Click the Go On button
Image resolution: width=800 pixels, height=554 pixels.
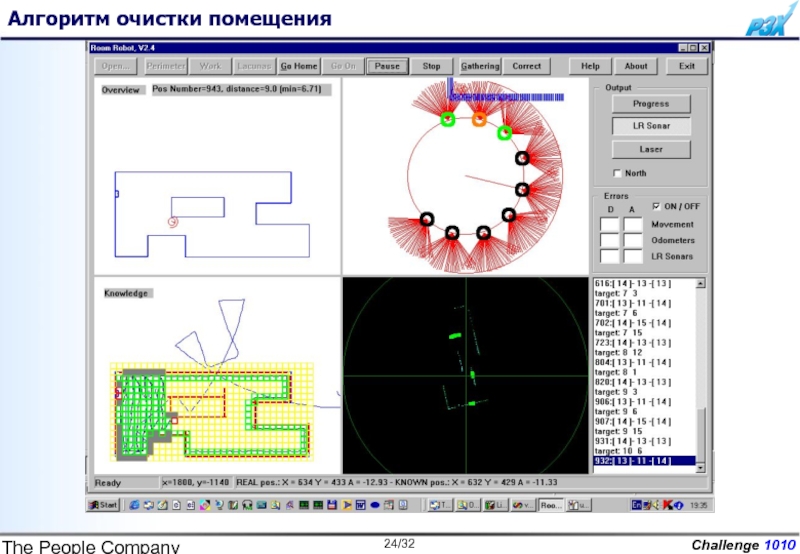coord(343,66)
